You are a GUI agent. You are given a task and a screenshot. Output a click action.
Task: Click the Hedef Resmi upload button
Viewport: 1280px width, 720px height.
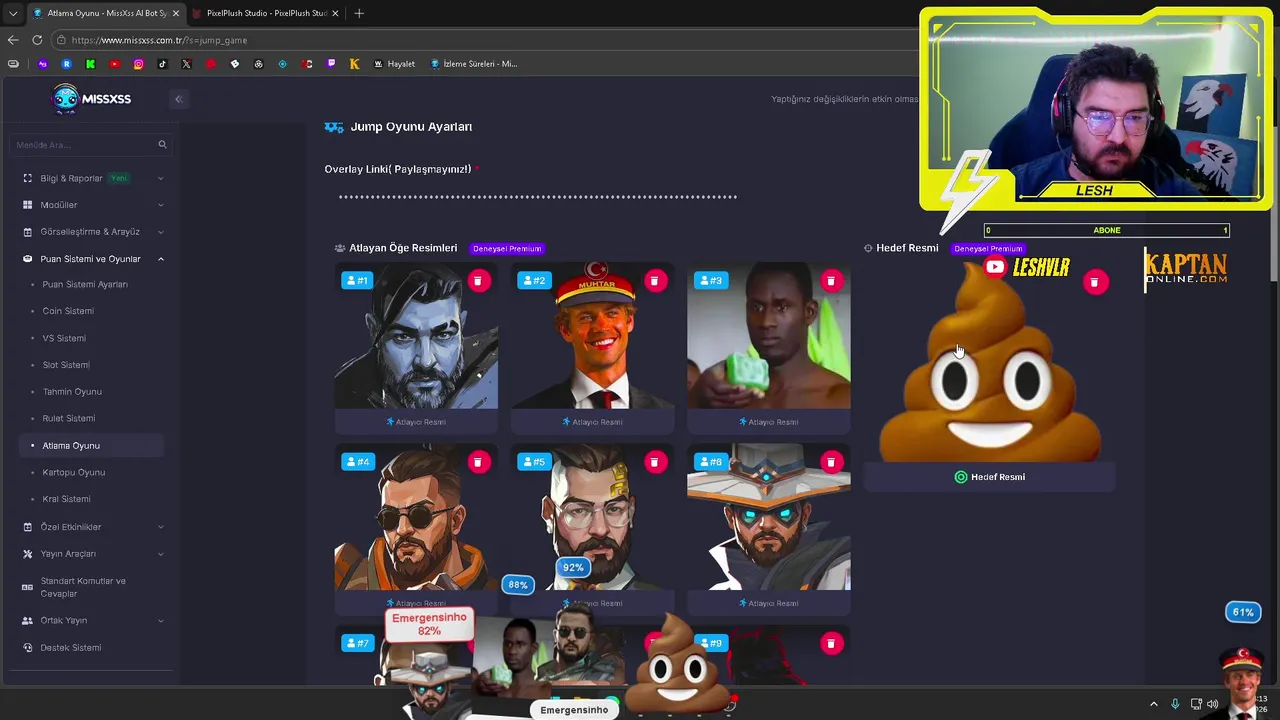tap(990, 477)
